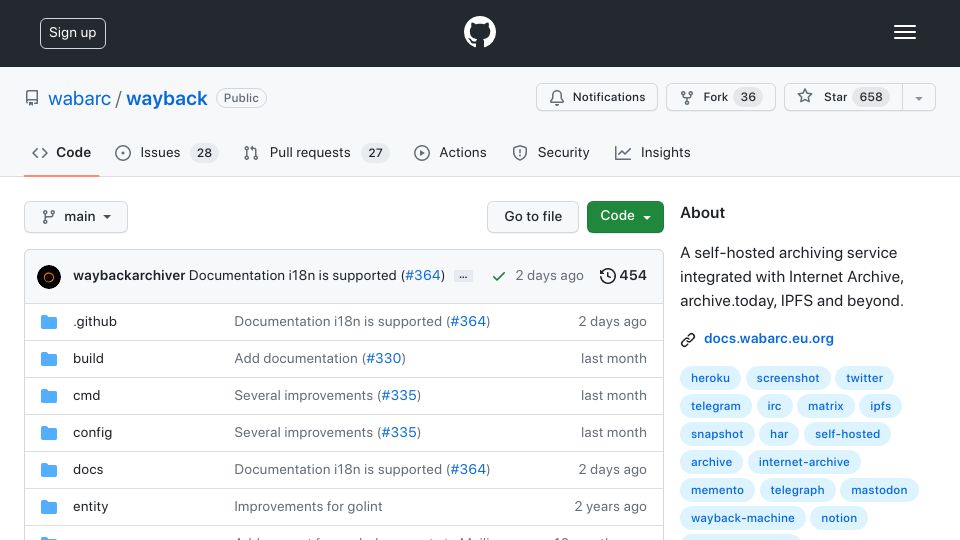Open the Improvements for golint commit

point(308,506)
